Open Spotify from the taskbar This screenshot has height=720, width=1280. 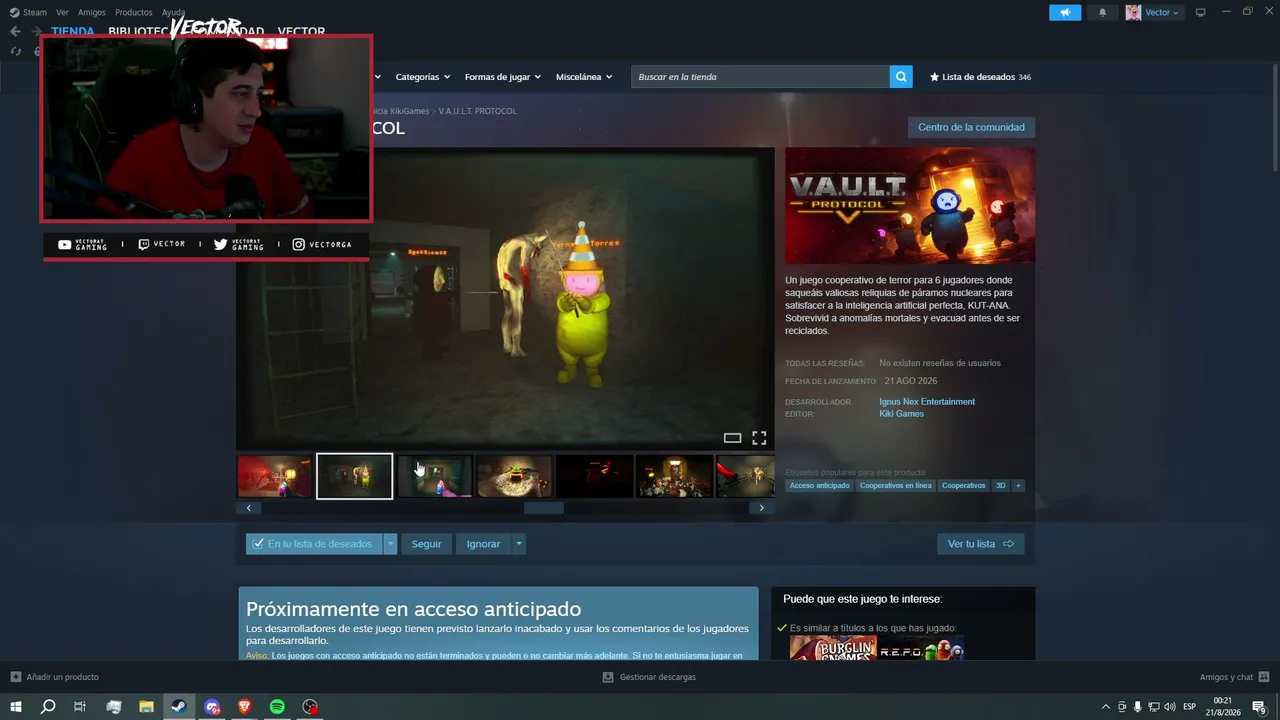click(278, 707)
